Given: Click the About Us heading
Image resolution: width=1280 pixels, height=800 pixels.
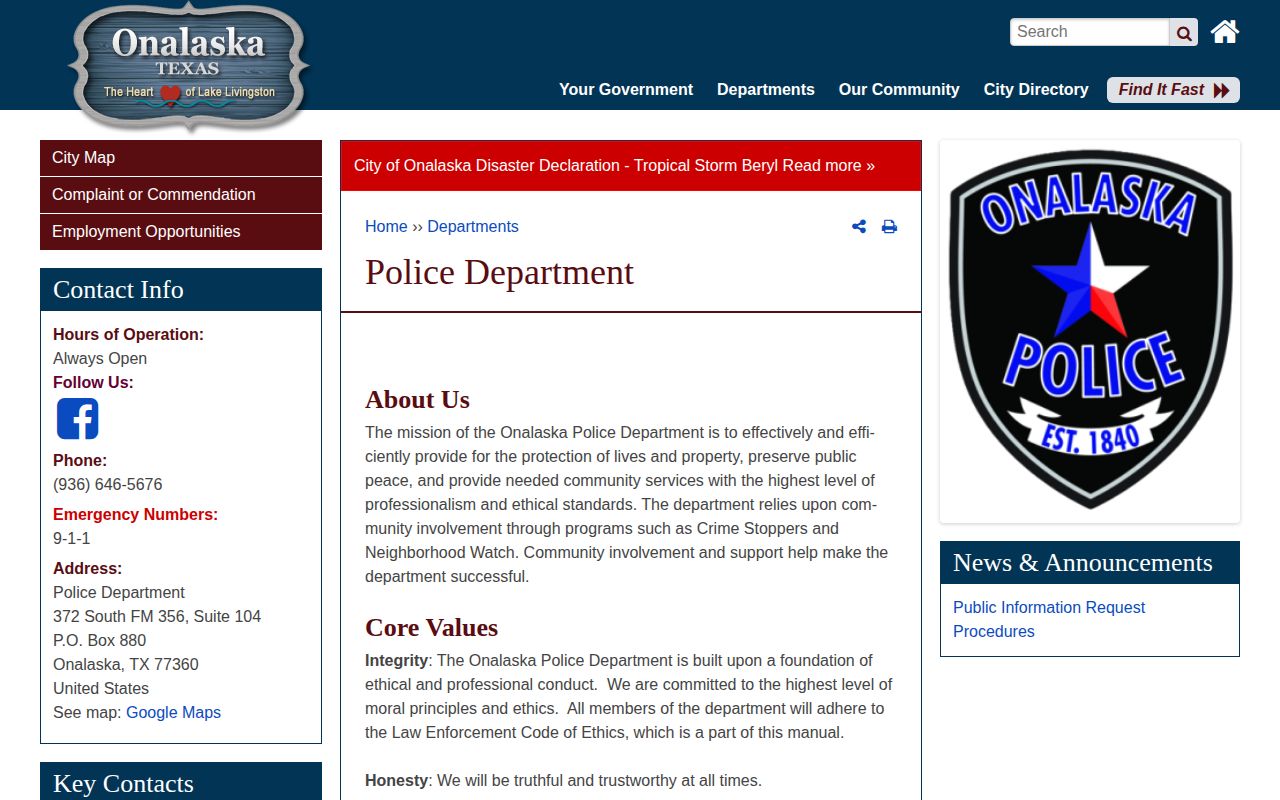Looking at the screenshot, I should tap(417, 400).
